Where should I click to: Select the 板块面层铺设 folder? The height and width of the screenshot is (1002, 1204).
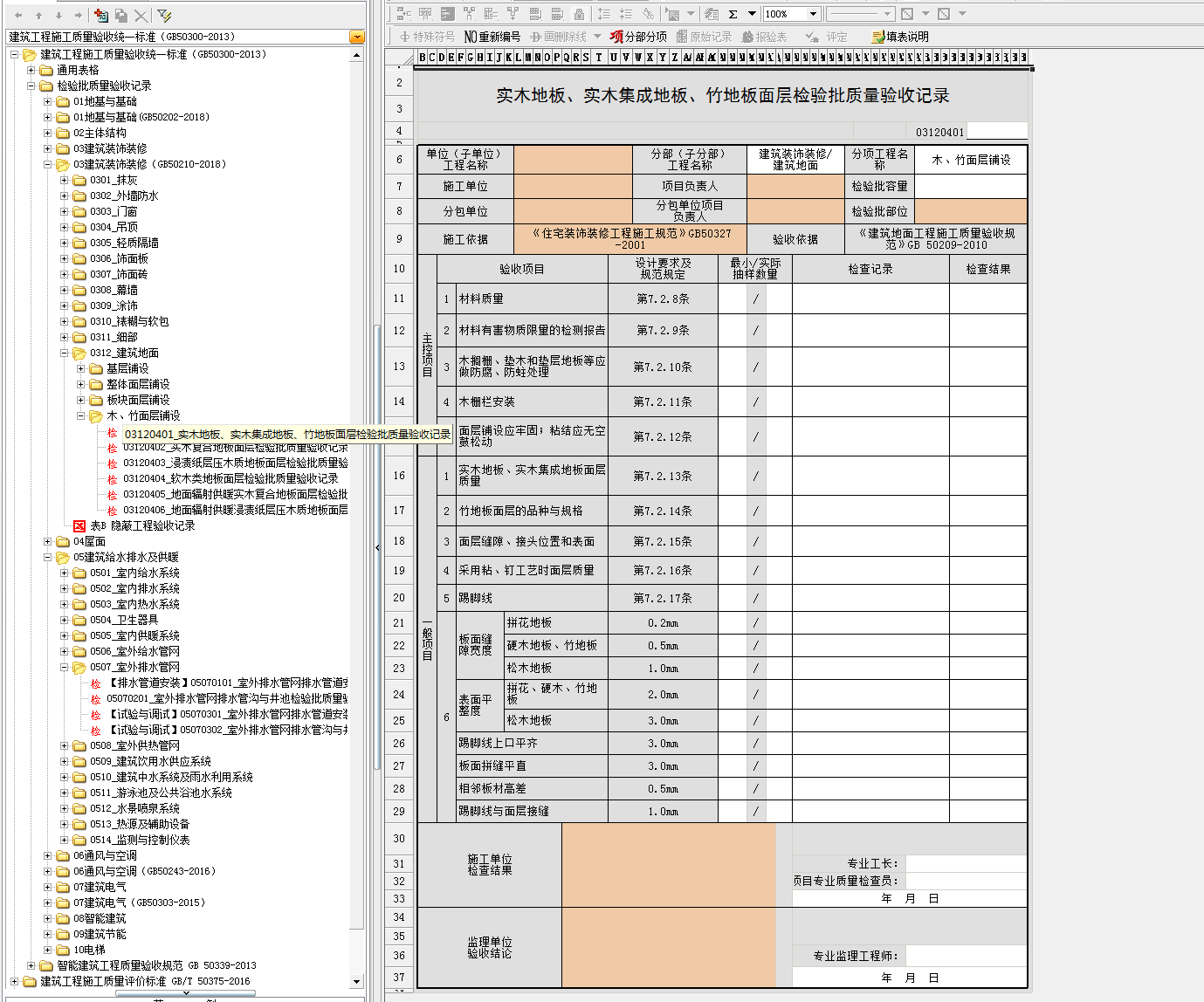tap(138, 400)
